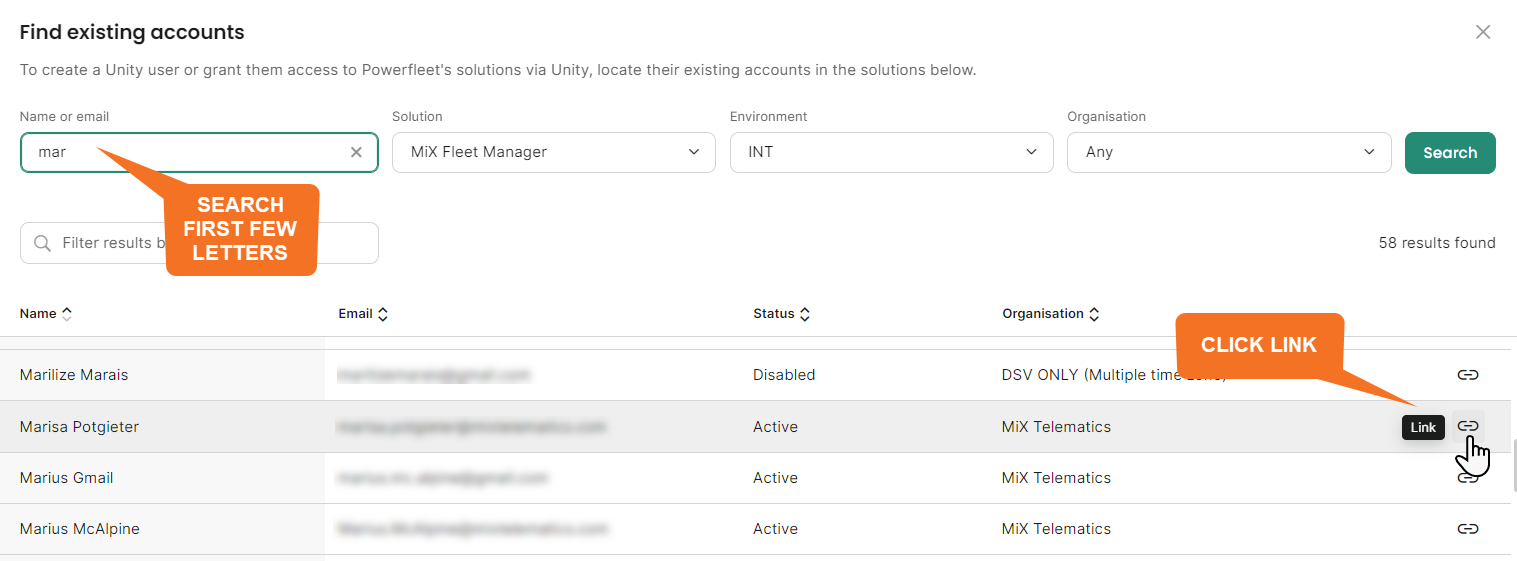Click the magnifier icon in filter box
The image size is (1517, 561).
[42, 243]
